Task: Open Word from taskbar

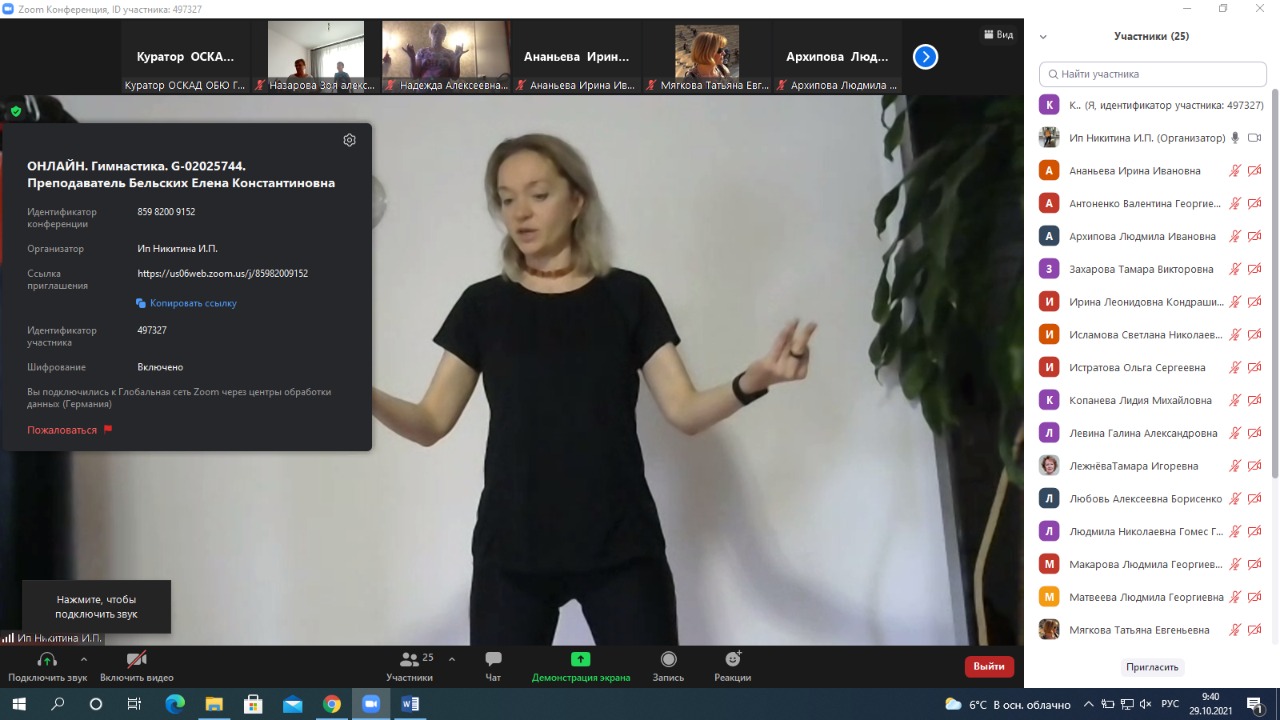Action: [409, 704]
